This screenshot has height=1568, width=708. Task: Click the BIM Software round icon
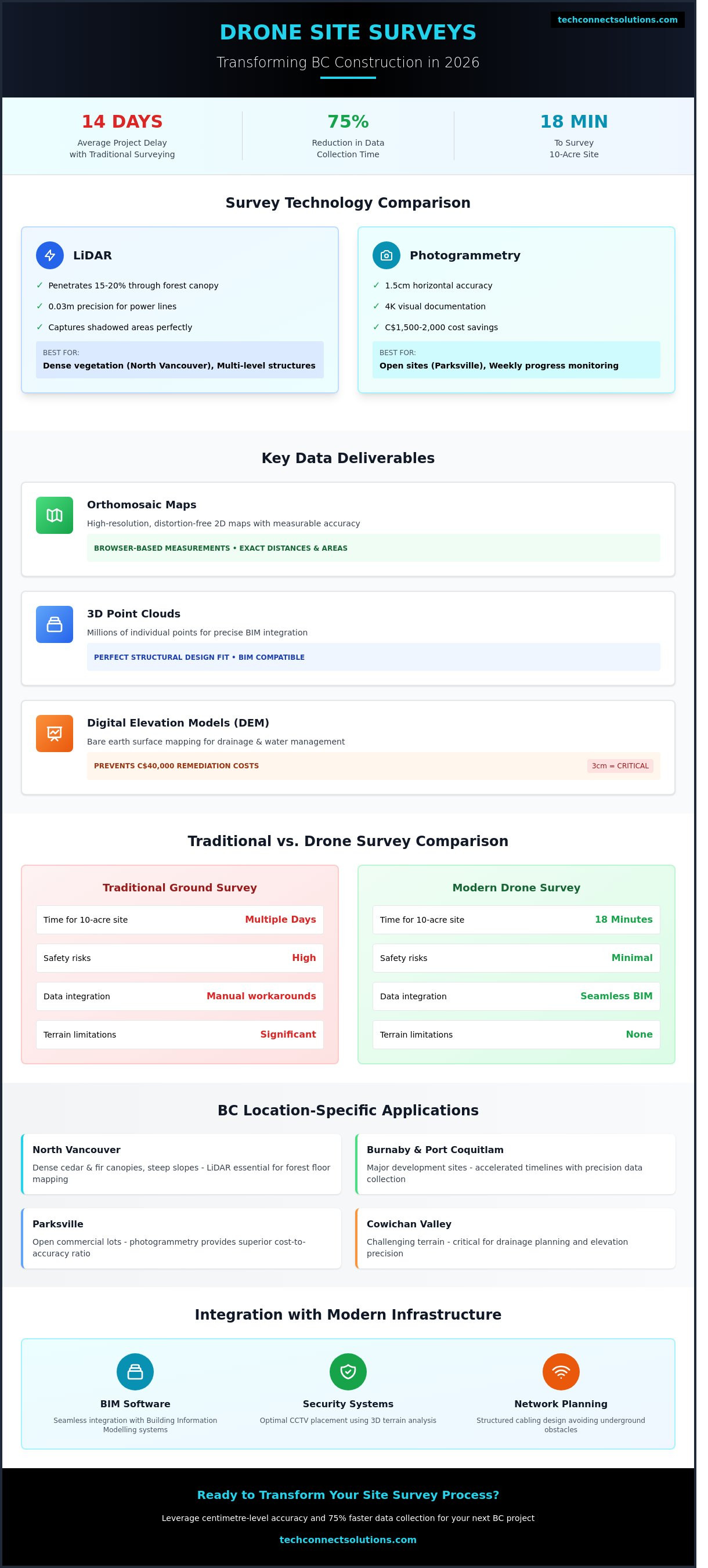[x=135, y=1372]
